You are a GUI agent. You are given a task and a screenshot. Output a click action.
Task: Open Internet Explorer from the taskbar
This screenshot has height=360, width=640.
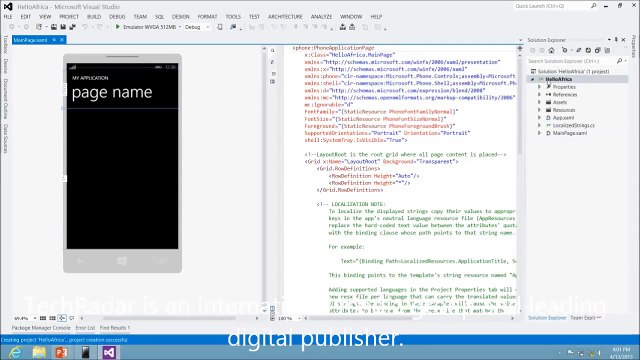click(16, 352)
